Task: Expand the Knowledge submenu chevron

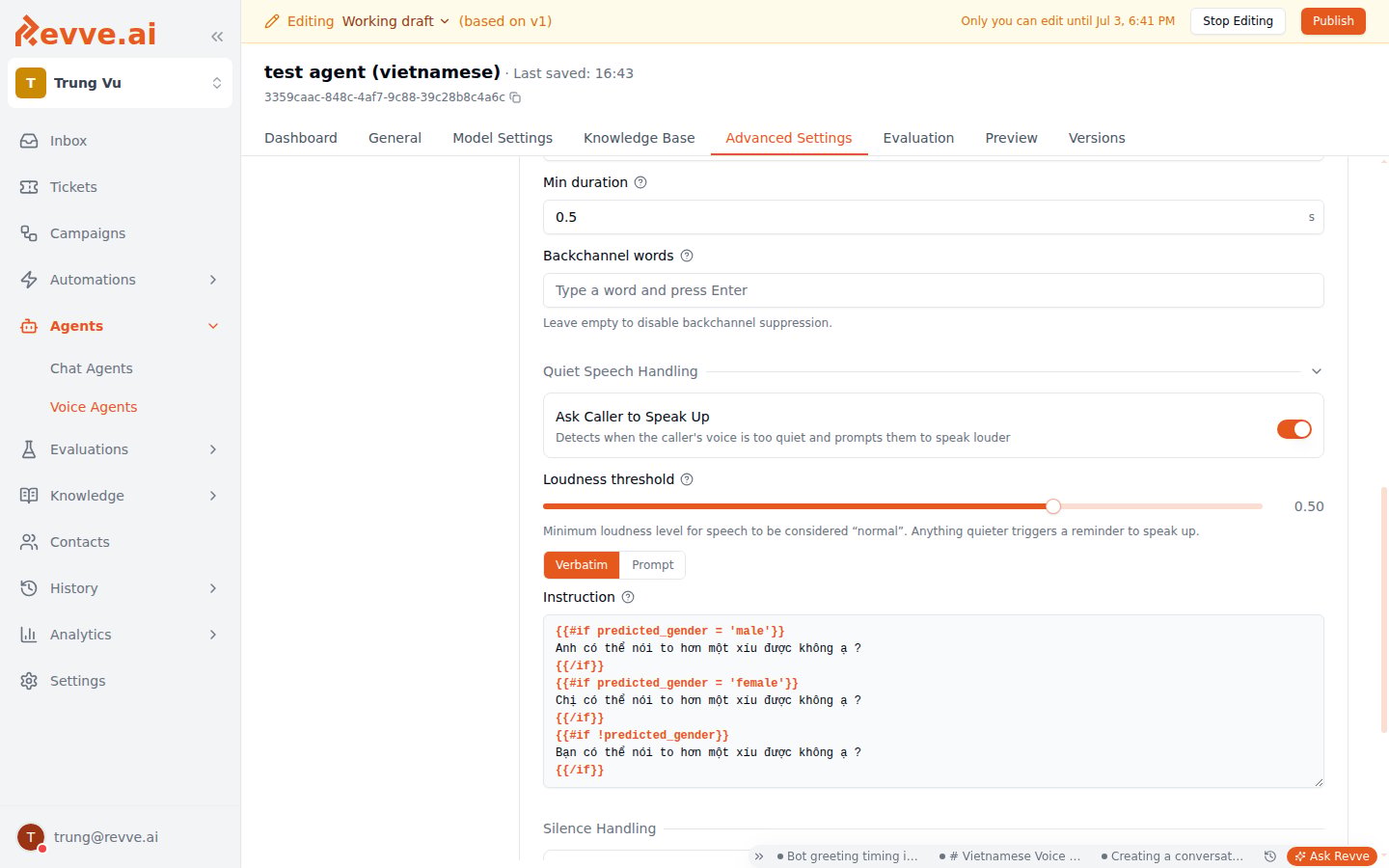Action: click(x=213, y=496)
